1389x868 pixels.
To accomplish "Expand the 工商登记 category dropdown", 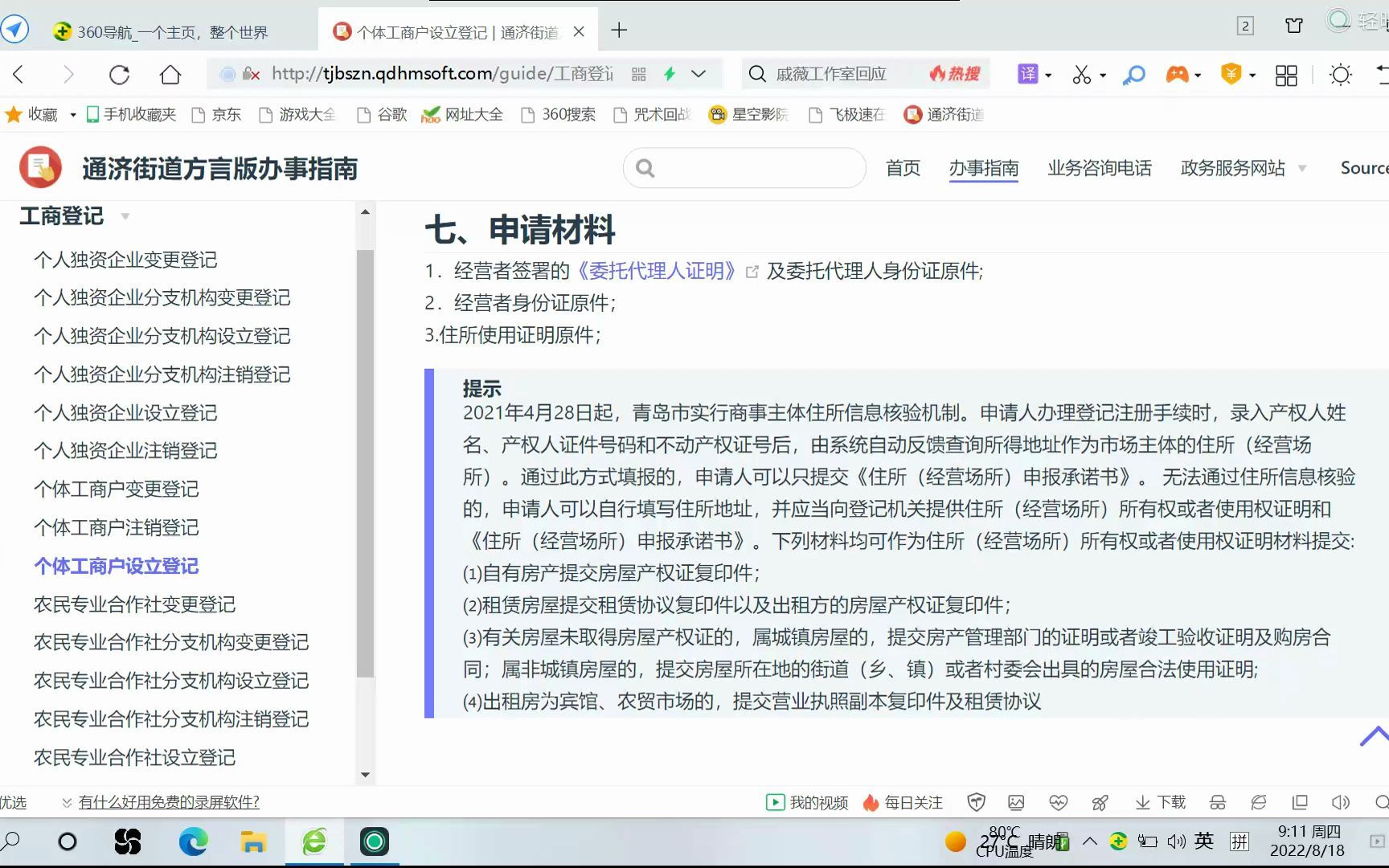I will 125,216.
